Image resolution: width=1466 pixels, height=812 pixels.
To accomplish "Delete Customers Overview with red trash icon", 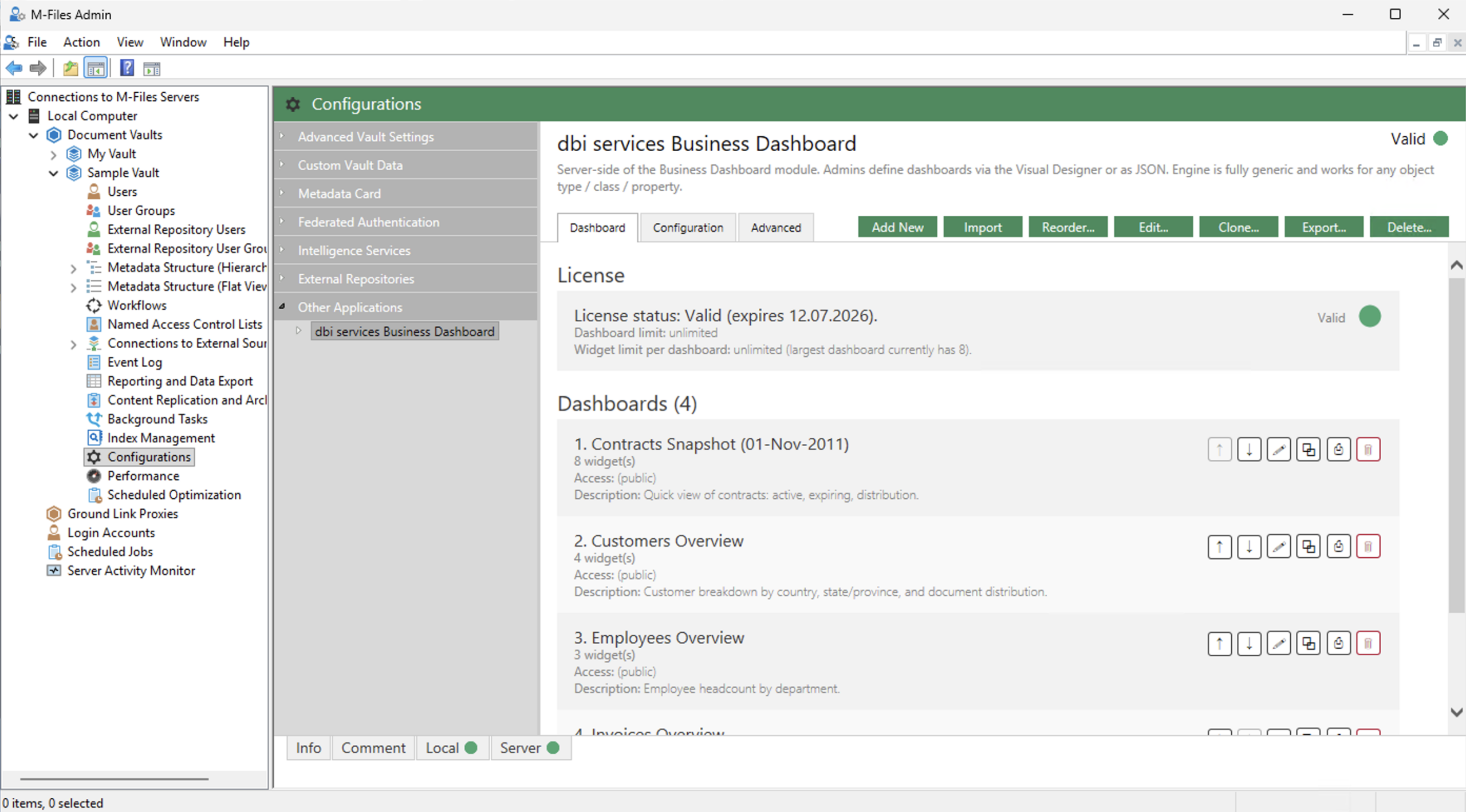I will coord(1368,546).
